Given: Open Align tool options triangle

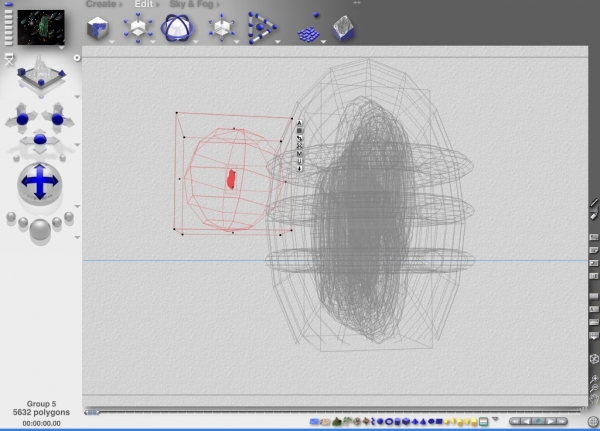Looking at the screenshot, I should (x=278, y=41).
